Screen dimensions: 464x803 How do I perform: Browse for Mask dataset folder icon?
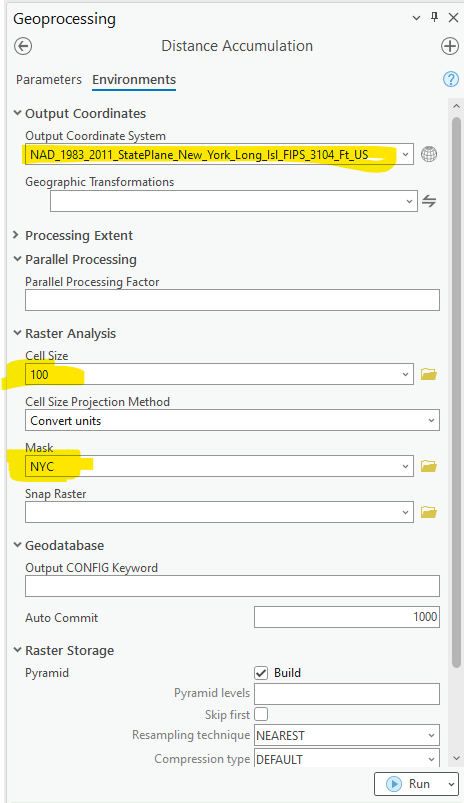[429, 466]
